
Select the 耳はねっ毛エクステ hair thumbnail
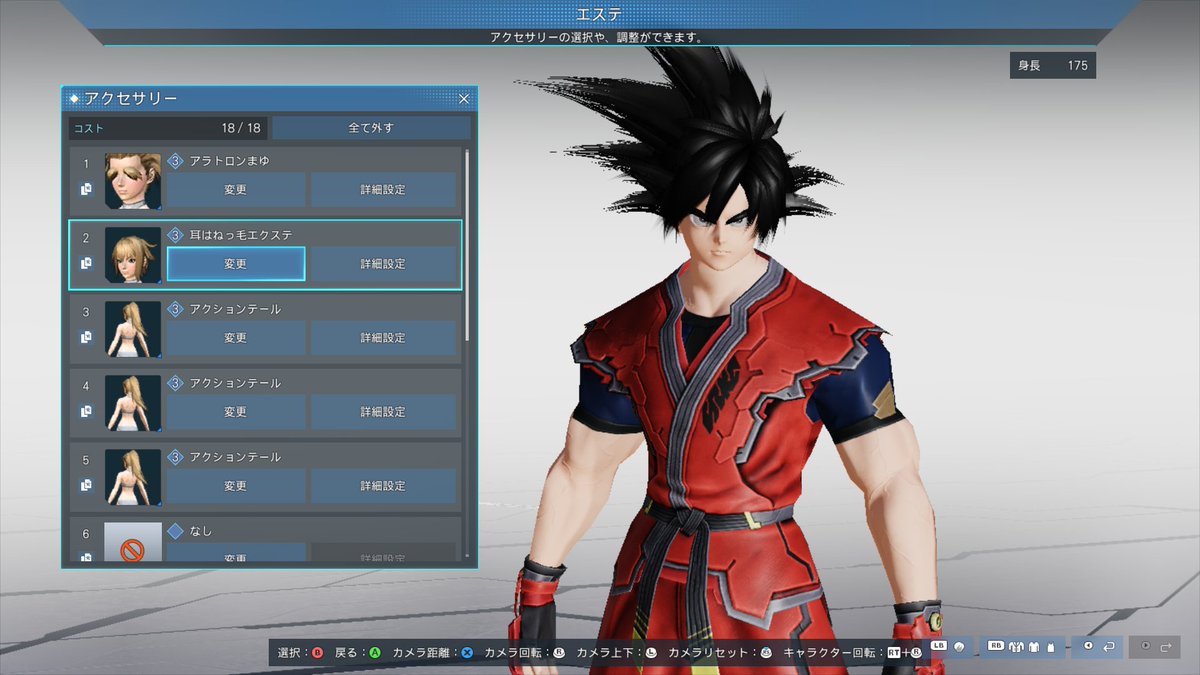133,255
